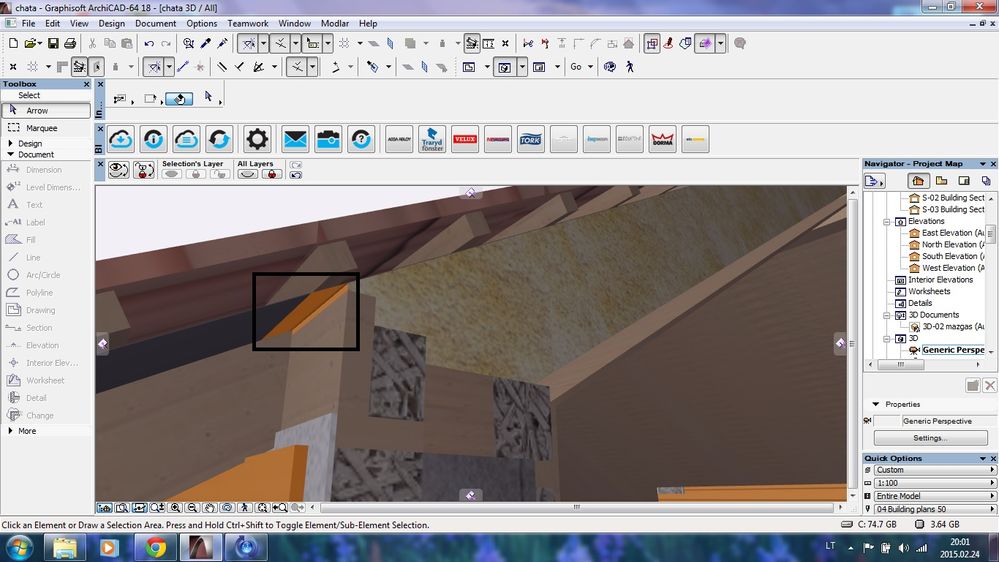Open the BIM gear settings icon
This screenshot has height=562, width=999.
point(257,139)
